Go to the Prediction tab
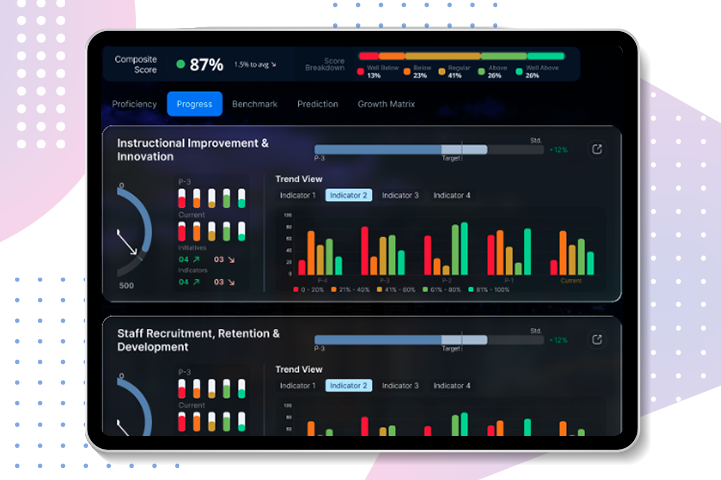The width and height of the screenshot is (721, 480). [x=318, y=104]
